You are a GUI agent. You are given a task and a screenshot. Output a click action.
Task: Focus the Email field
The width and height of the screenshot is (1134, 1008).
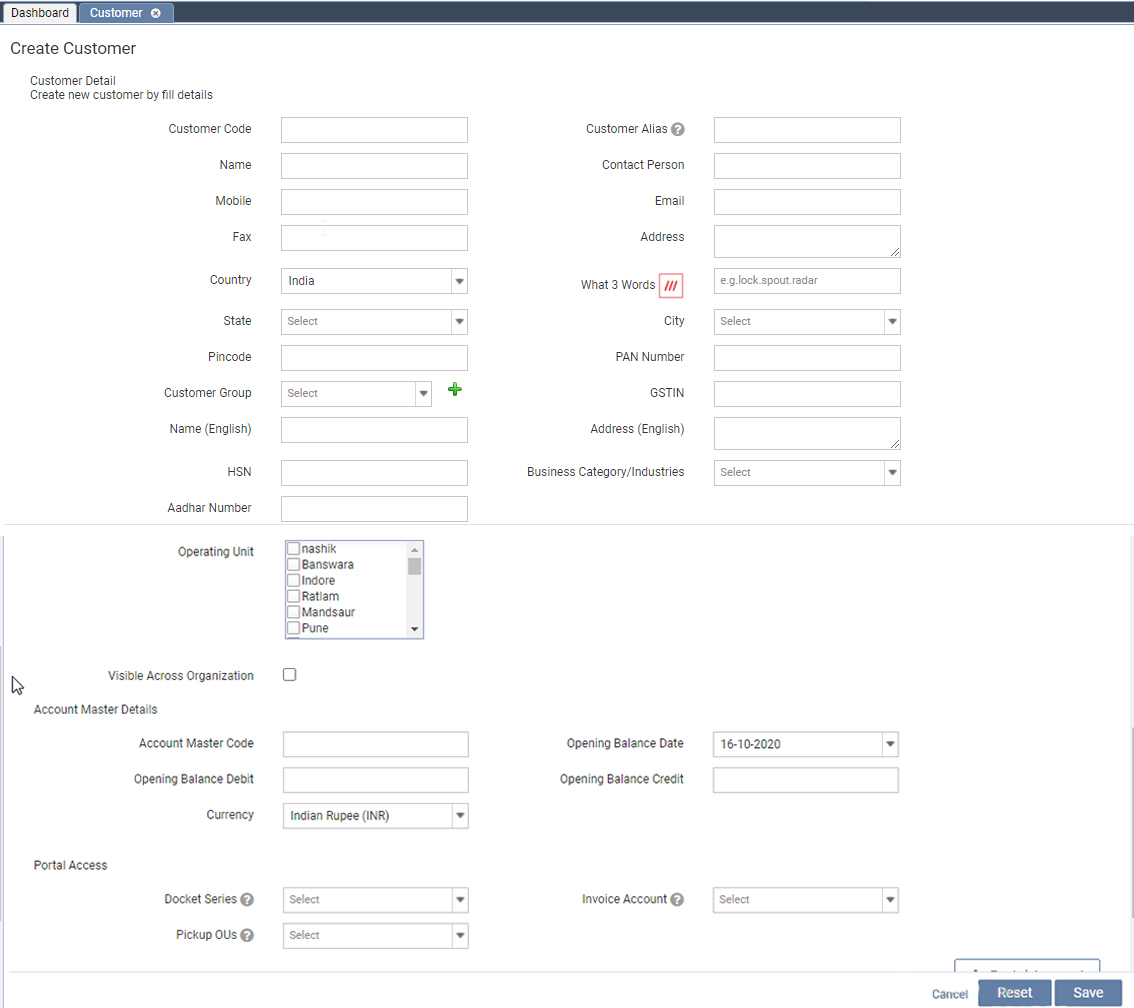[x=807, y=202]
